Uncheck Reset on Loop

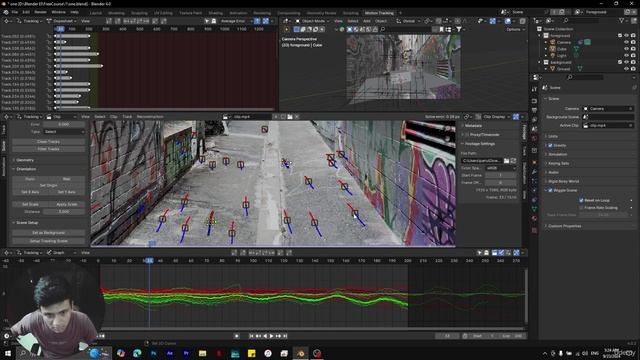point(581,200)
